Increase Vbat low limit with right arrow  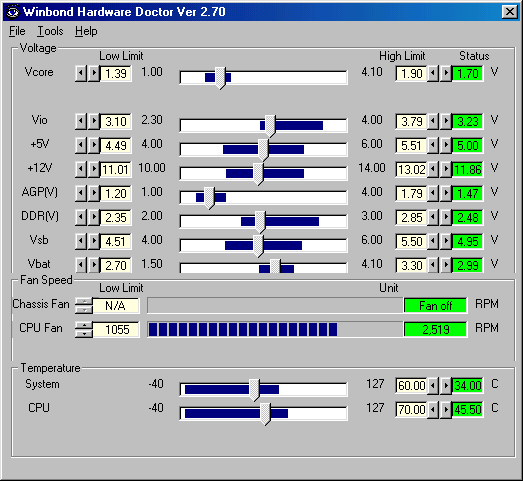[94, 266]
